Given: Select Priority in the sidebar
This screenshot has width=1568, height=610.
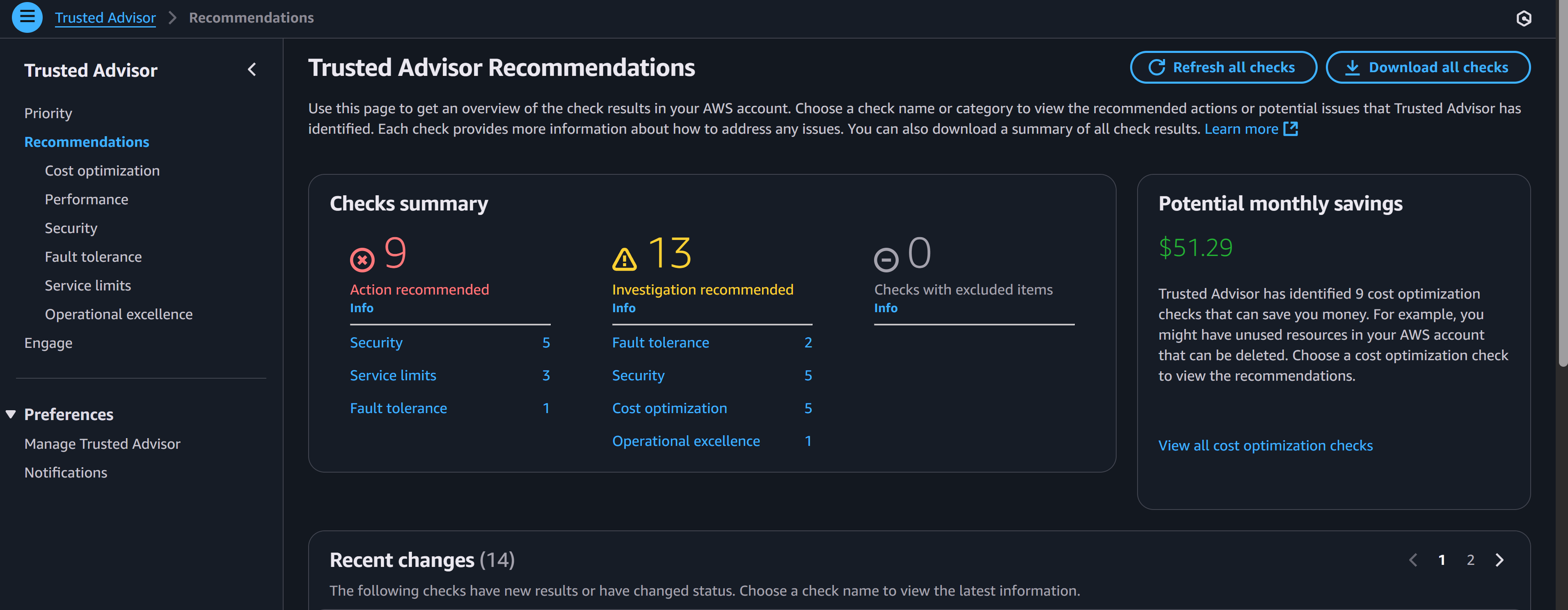Looking at the screenshot, I should 48,113.
